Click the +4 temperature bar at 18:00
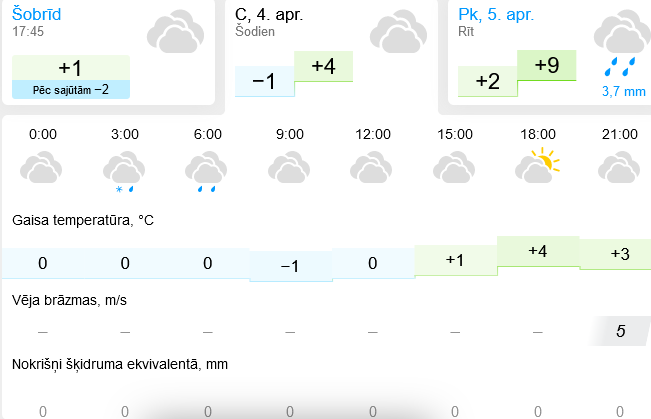Image resolution: width=651 pixels, height=419 pixels. 538,252
